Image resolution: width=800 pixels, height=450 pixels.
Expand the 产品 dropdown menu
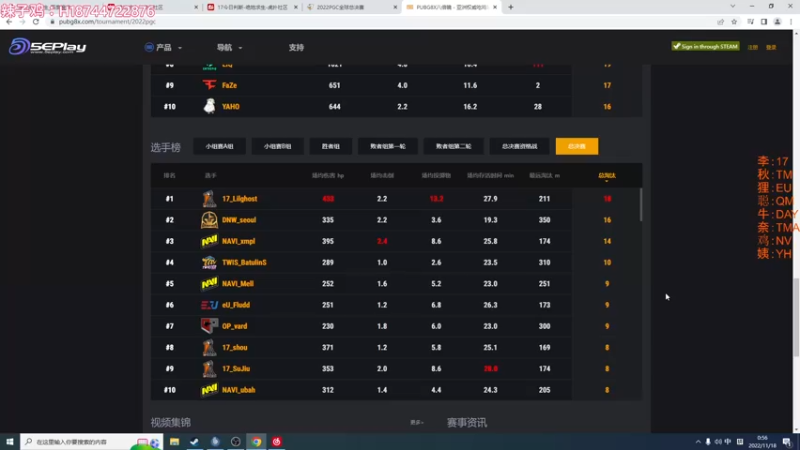pyautogui.click(x=164, y=47)
